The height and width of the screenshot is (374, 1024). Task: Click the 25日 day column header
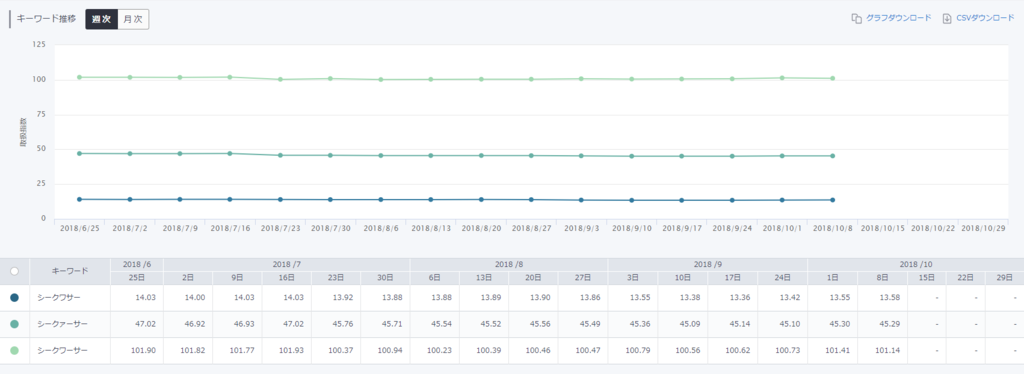137,277
